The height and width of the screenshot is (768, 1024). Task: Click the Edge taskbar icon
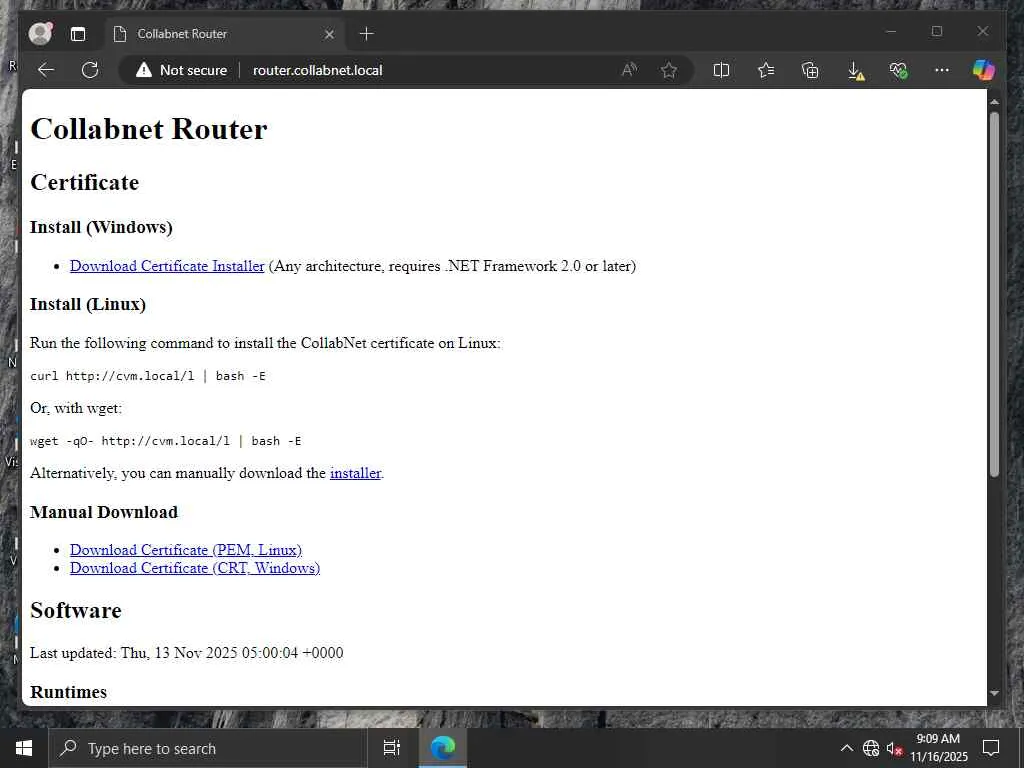[x=443, y=748]
